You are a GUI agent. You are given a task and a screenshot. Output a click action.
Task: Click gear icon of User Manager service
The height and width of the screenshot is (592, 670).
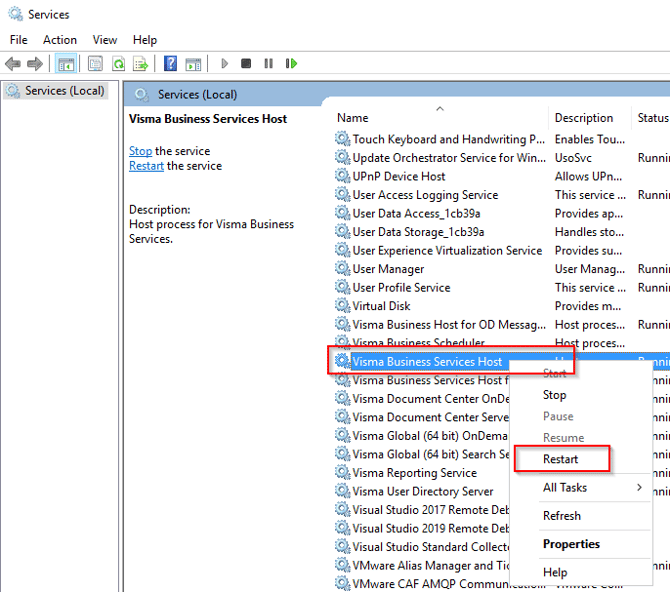(x=342, y=268)
